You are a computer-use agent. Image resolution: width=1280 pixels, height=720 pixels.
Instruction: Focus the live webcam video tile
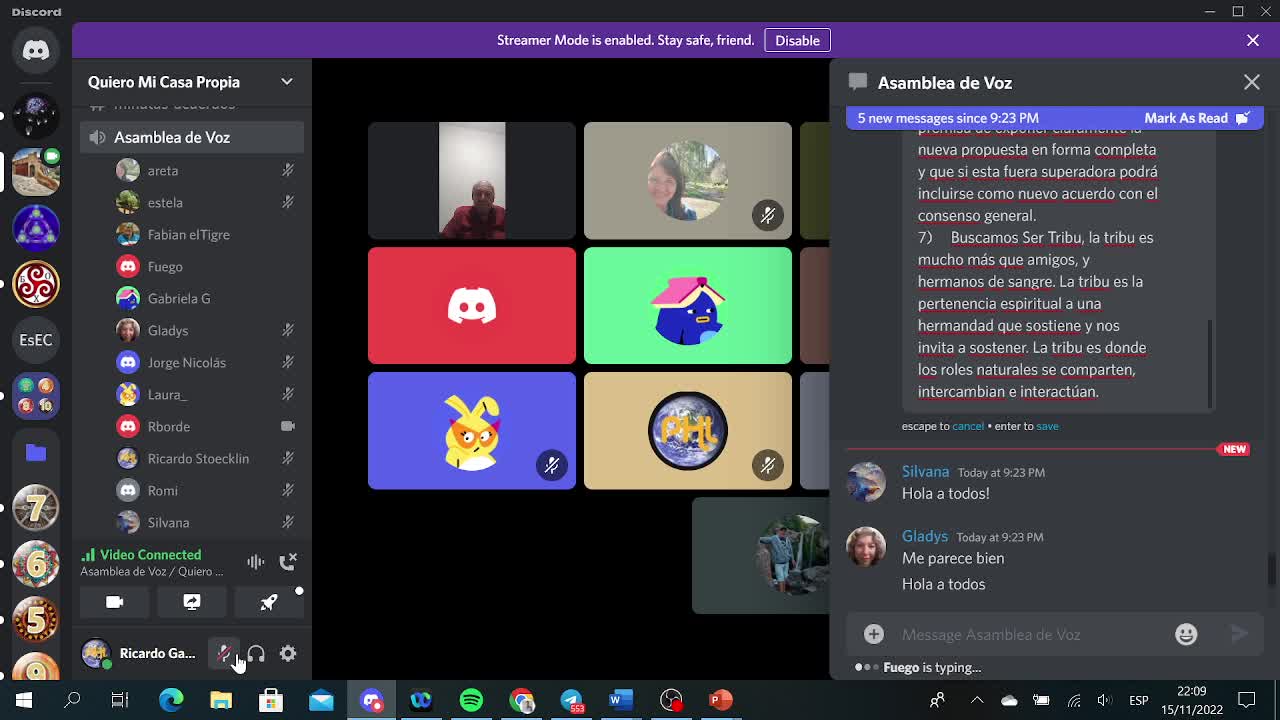pos(472,181)
